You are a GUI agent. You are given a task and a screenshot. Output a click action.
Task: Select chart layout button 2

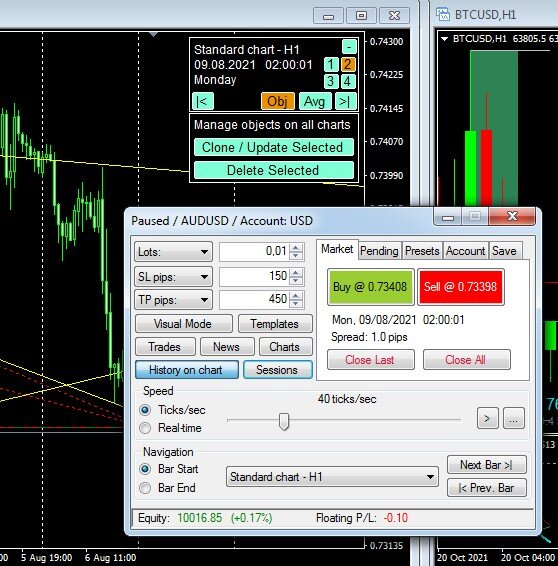348,65
